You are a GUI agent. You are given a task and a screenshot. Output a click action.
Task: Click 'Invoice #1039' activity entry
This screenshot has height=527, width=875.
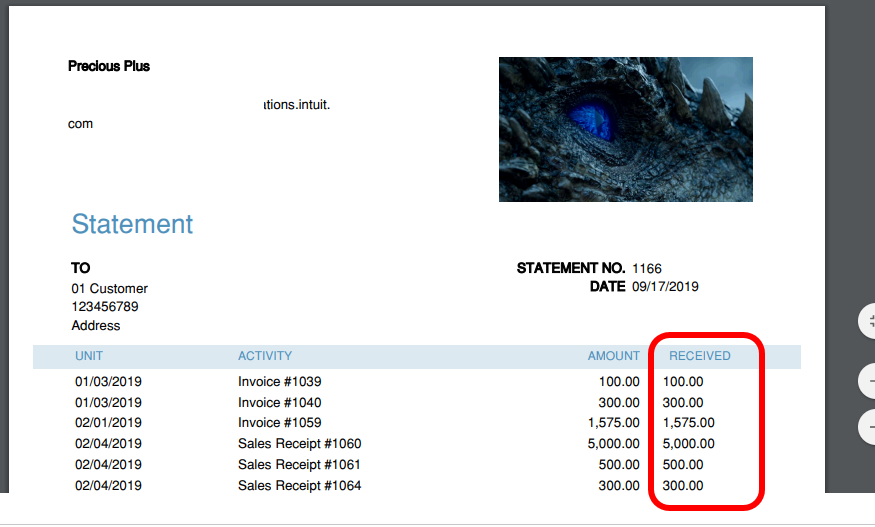tap(280, 382)
